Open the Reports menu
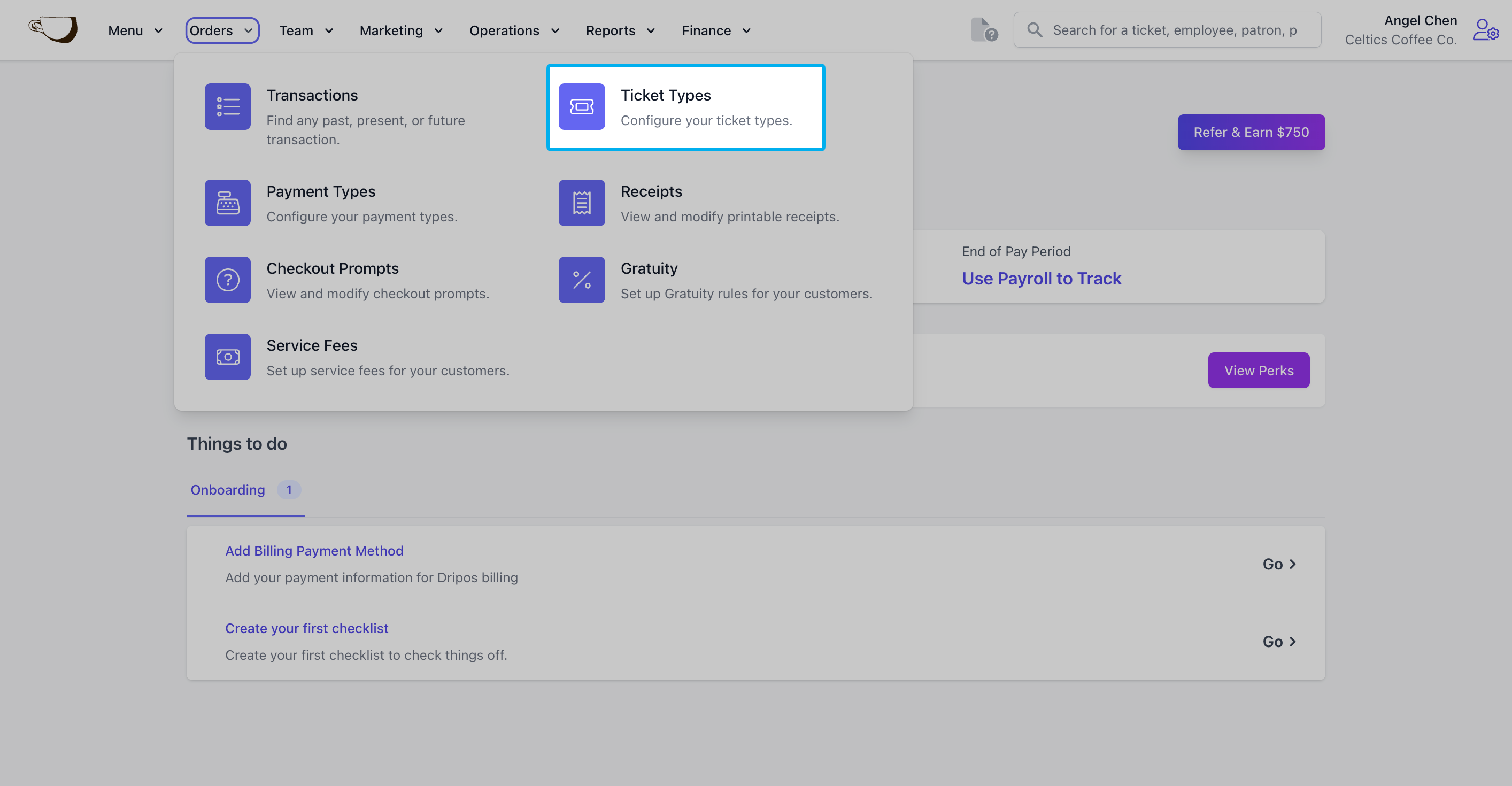 [x=620, y=30]
